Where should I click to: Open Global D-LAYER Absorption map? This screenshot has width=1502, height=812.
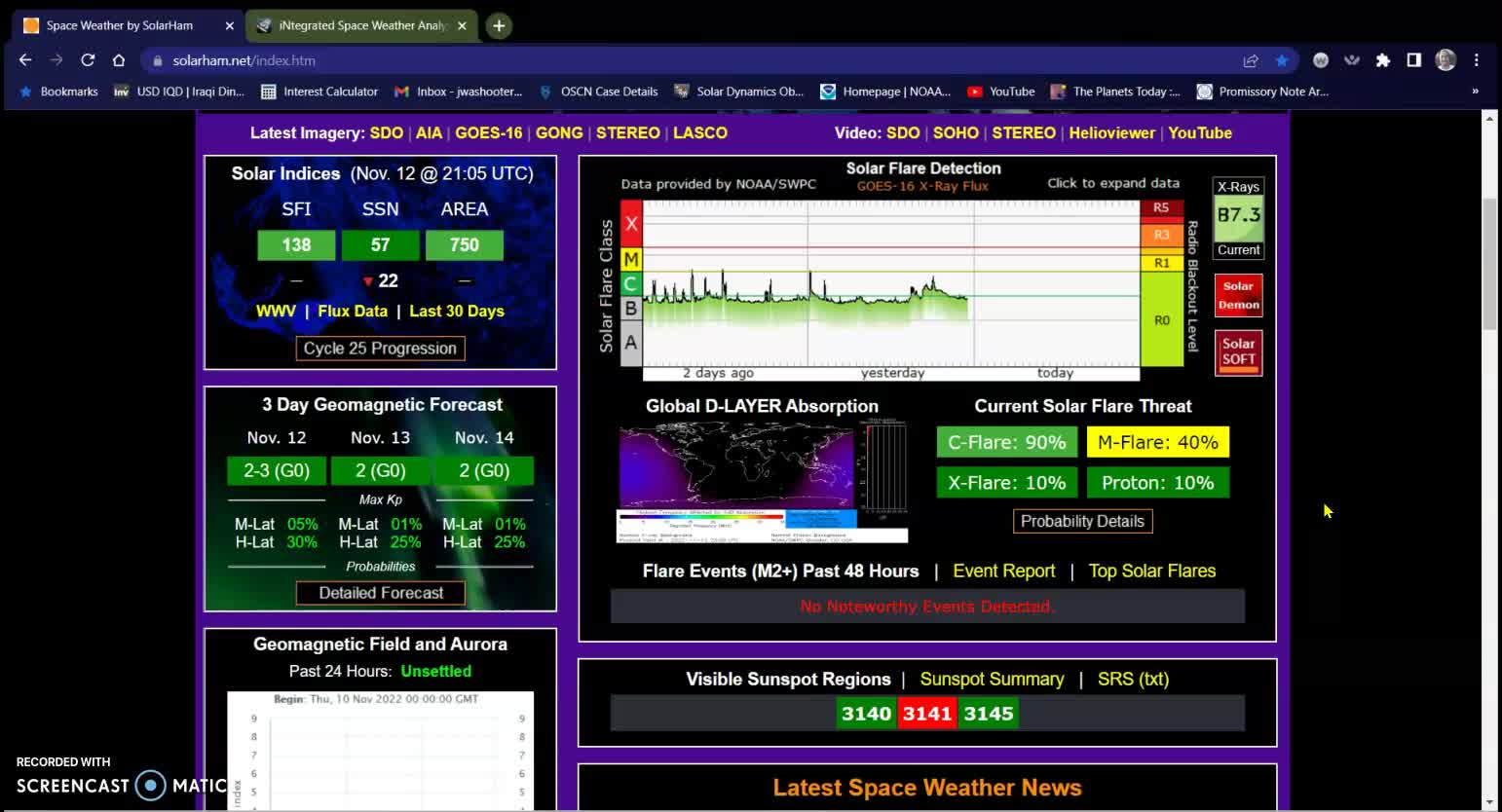(x=763, y=481)
